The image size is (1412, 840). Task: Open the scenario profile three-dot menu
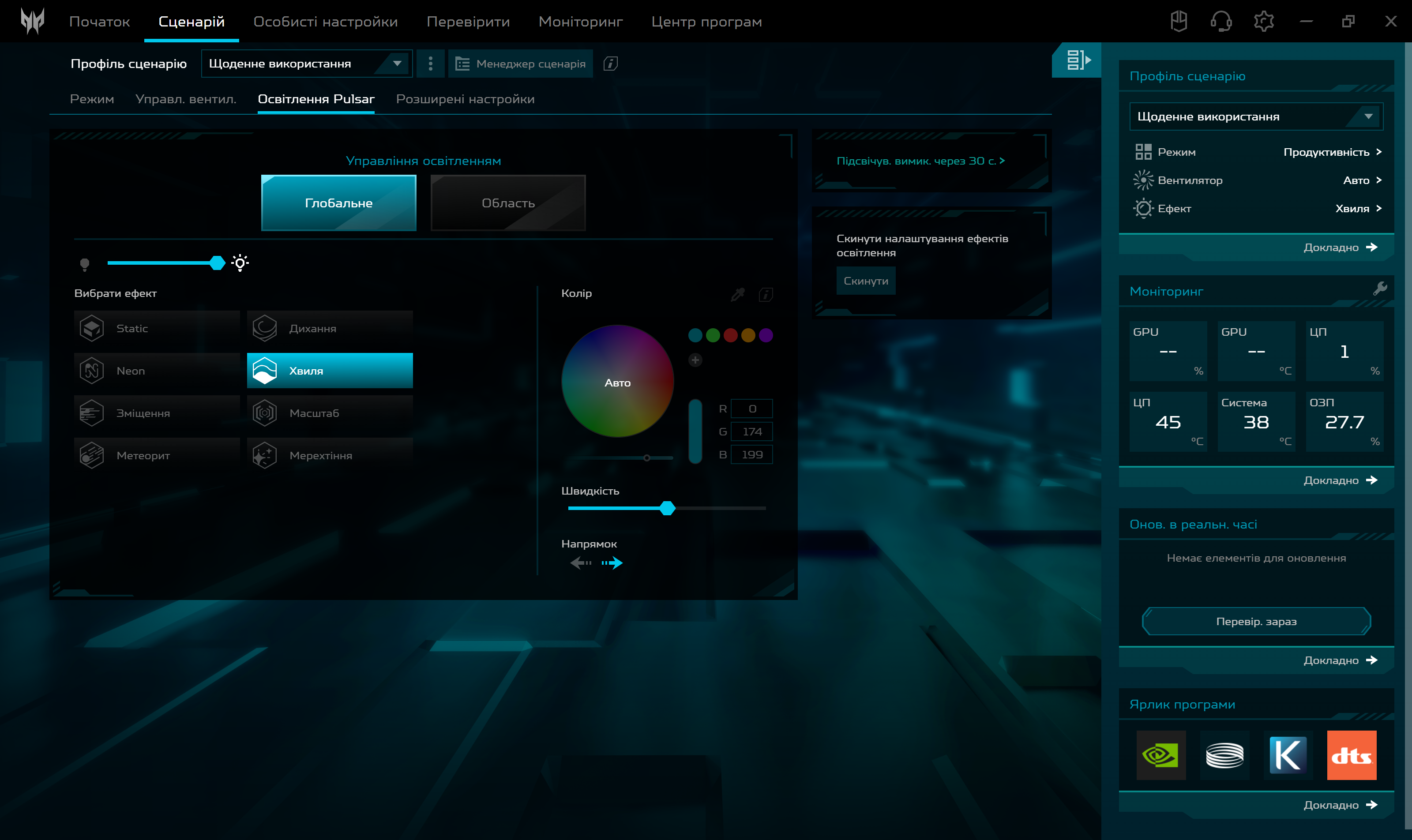(x=430, y=64)
